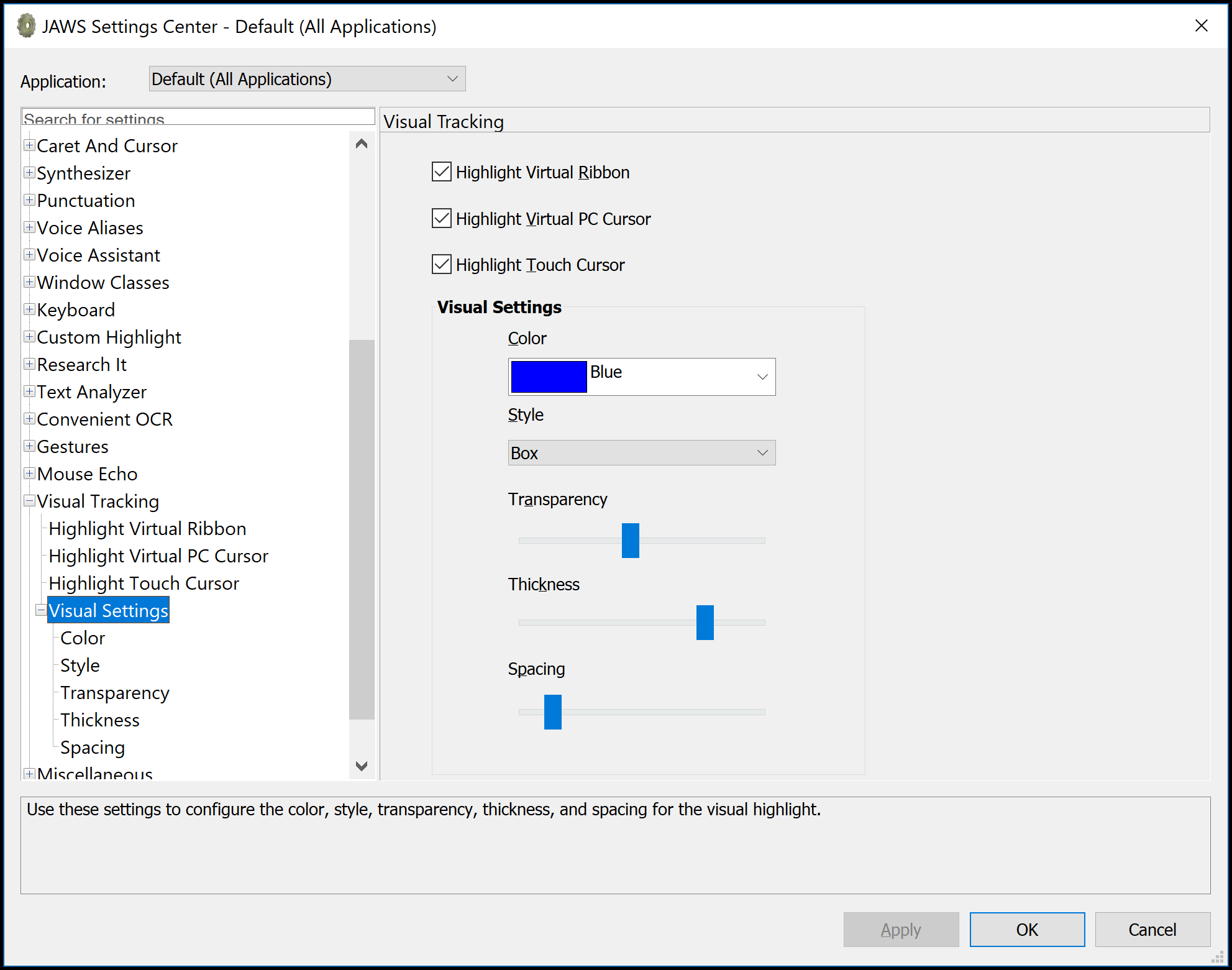Select Convenient OCR tree item
The image size is (1232, 970).
pyautogui.click(x=104, y=419)
